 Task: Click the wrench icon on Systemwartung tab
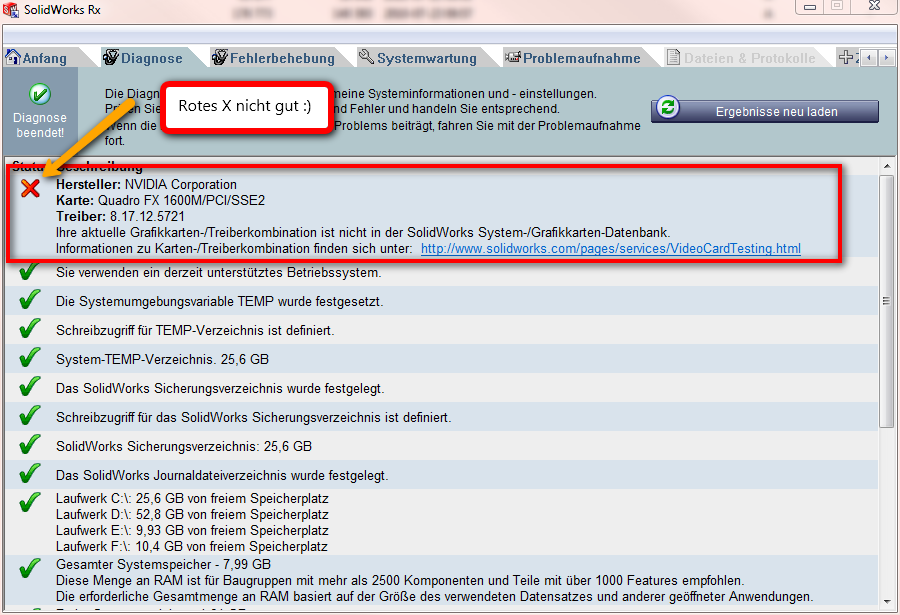click(366, 56)
